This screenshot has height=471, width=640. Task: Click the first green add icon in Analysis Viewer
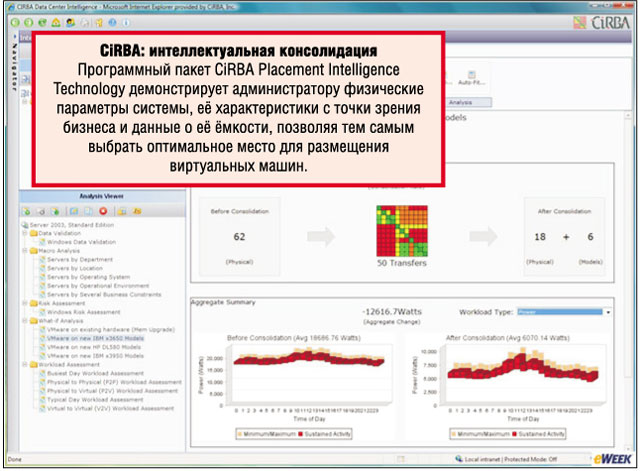click(27, 211)
